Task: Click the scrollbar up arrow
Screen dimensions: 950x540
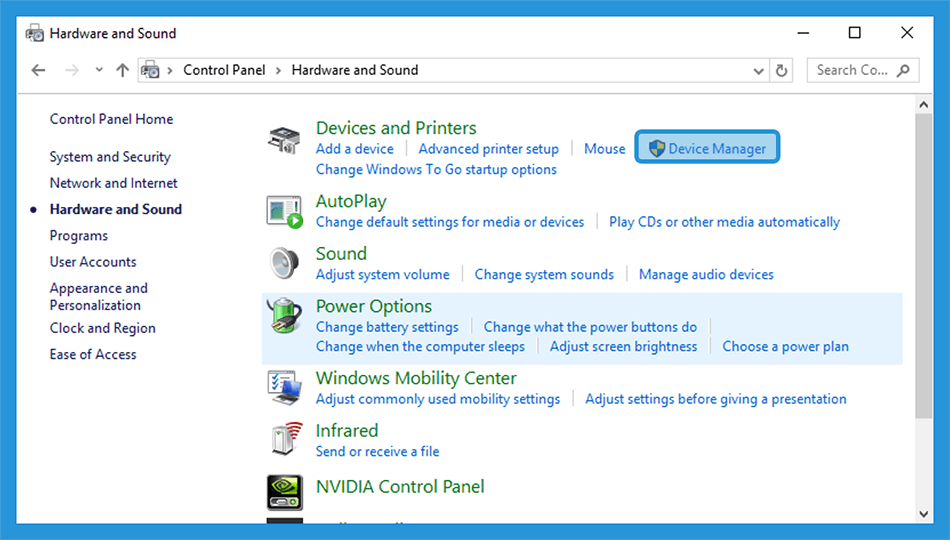Action: [923, 105]
